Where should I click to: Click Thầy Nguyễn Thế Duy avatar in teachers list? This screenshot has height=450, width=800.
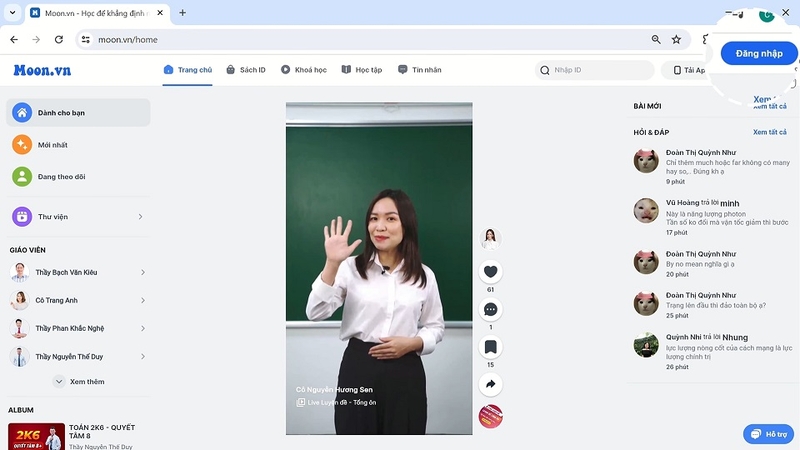pyautogui.click(x=19, y=357)
